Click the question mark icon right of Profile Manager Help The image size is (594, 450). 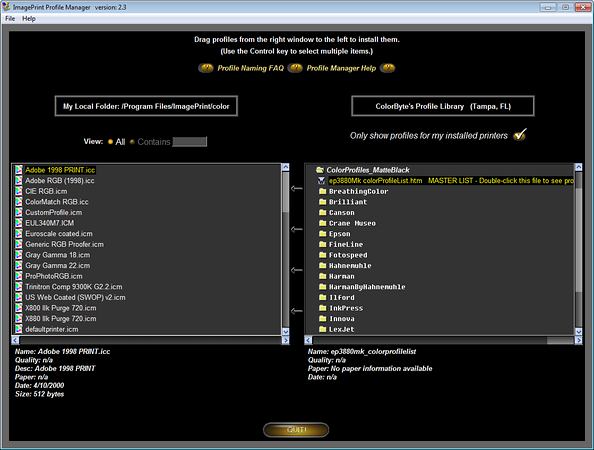(388, 68)
